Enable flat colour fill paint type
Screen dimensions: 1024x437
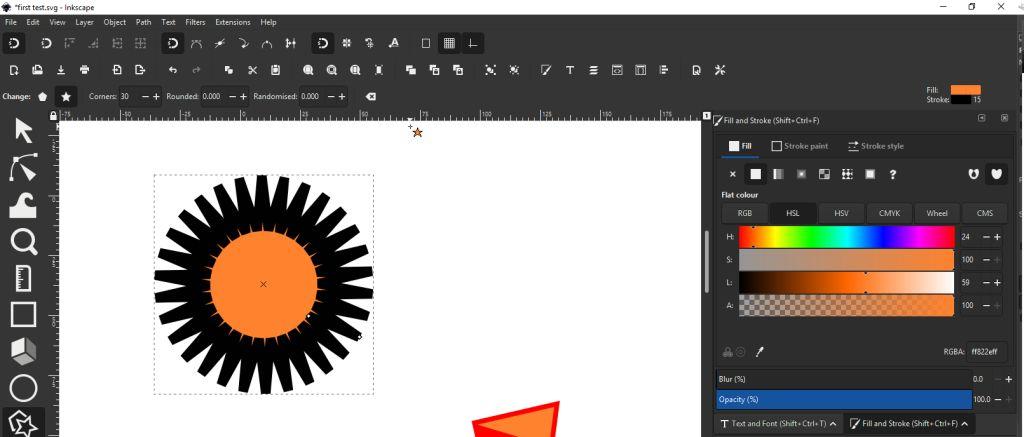click(756, 174)
